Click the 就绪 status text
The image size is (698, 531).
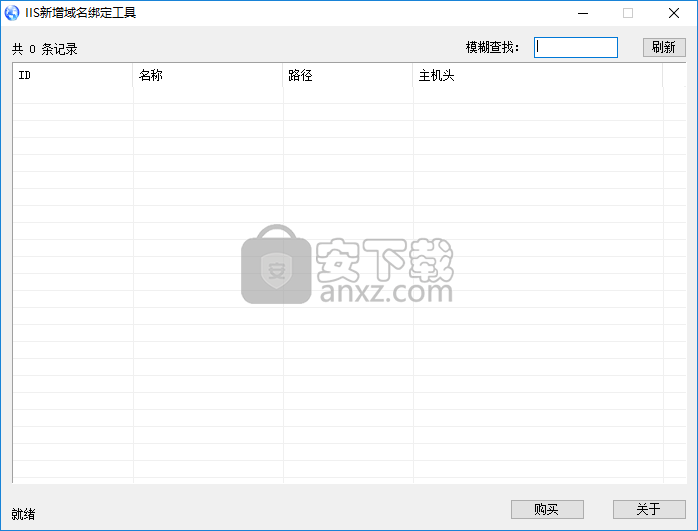click(x=23, y=514)
